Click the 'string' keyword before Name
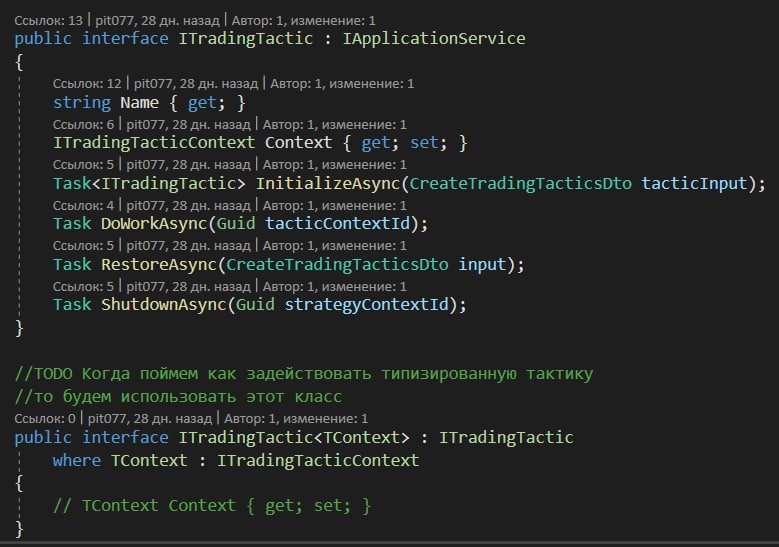Screen dimensions: 779x547 [81, 103]
